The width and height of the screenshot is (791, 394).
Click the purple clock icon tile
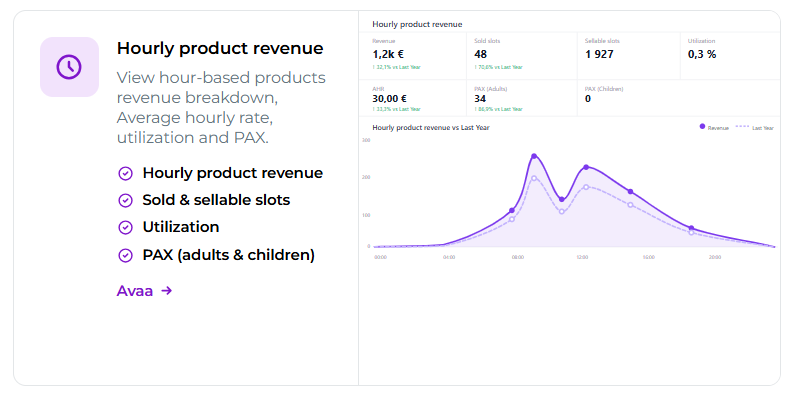pyautogui.click(x=69, y=67)
